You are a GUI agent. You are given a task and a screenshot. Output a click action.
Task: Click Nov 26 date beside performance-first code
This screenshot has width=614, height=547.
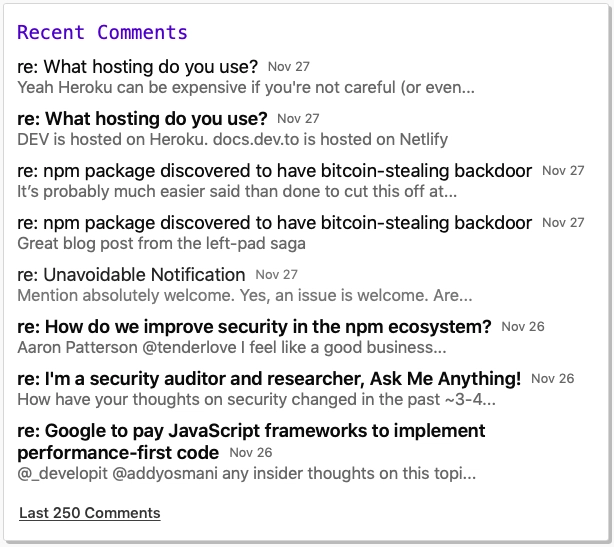pos(251,453)
